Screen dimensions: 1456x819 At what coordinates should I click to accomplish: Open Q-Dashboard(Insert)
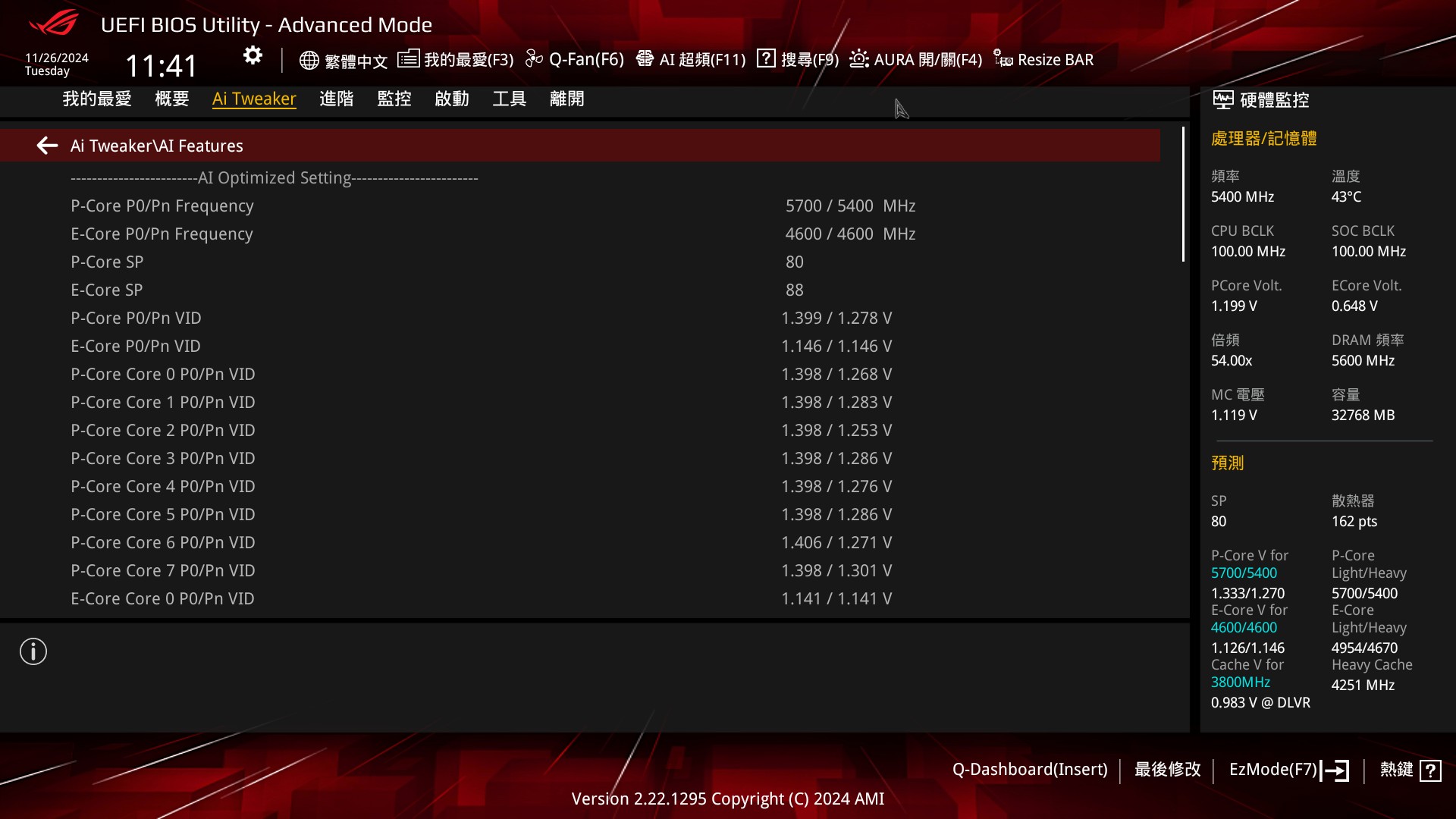[x=1030, y=770]
